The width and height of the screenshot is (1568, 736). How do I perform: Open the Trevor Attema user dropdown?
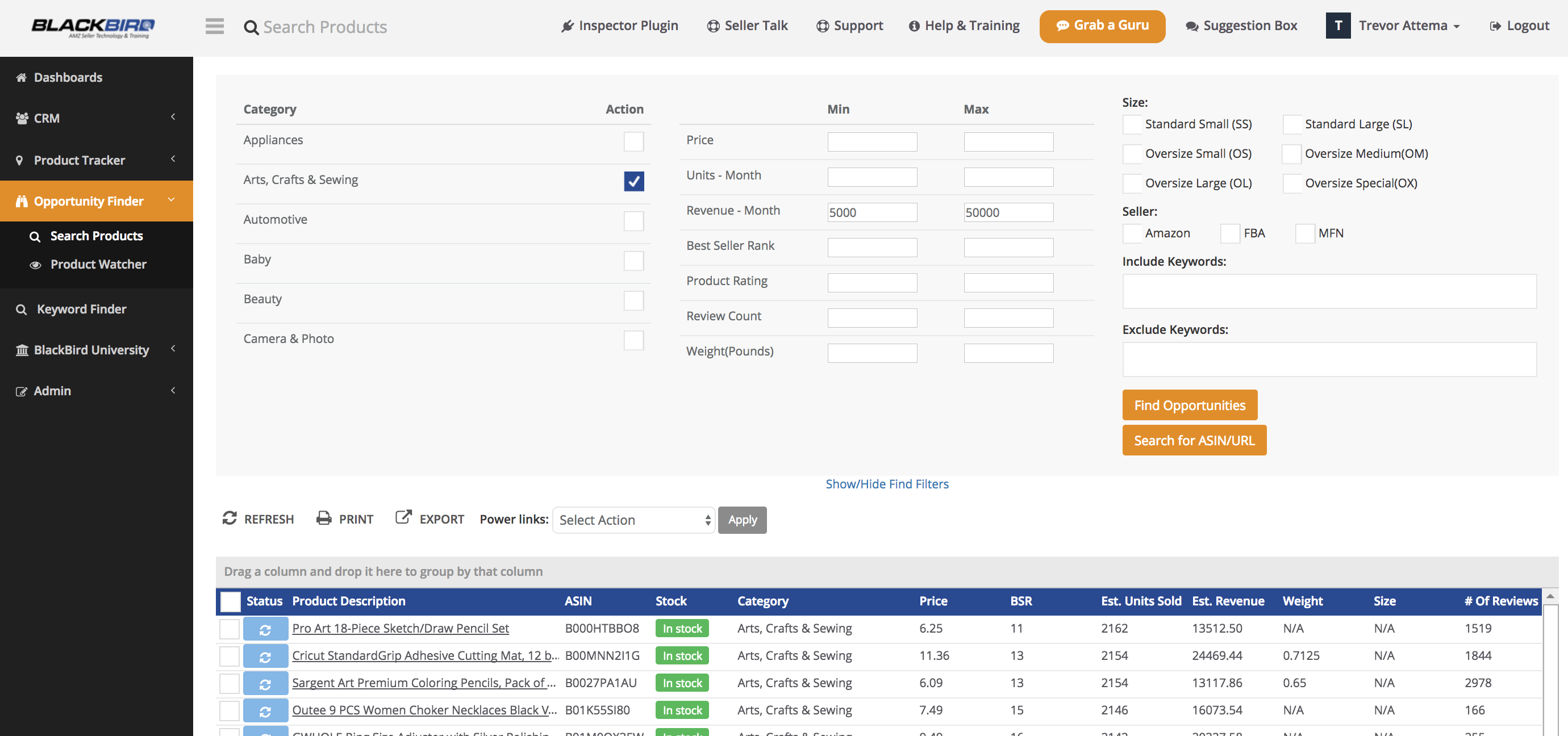coord(1409,26)
